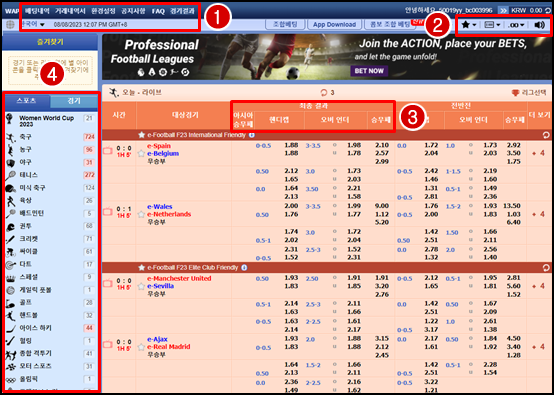Select the badminton (배드민턴) racket icon

coord(11,213)
